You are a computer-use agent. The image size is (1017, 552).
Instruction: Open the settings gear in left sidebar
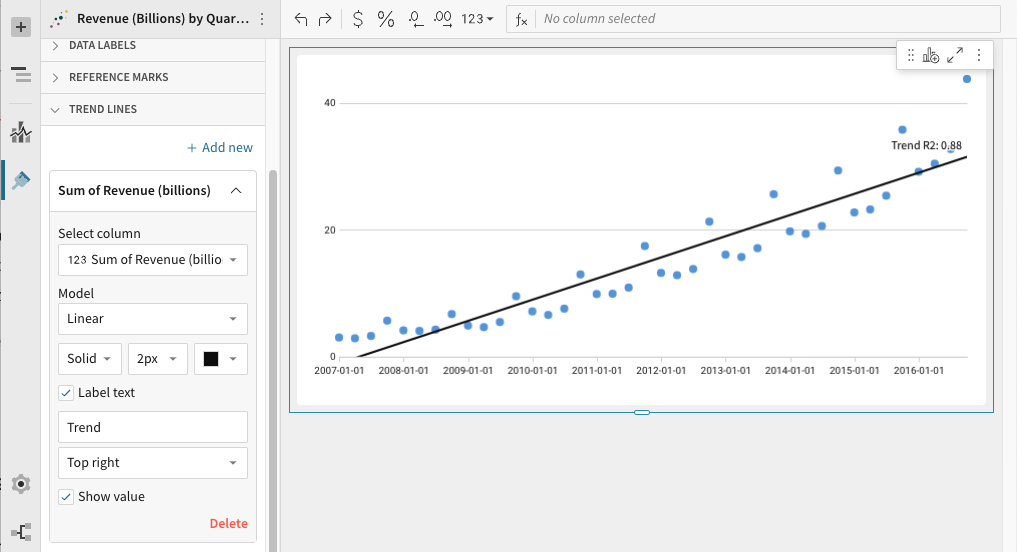(20, 484)
